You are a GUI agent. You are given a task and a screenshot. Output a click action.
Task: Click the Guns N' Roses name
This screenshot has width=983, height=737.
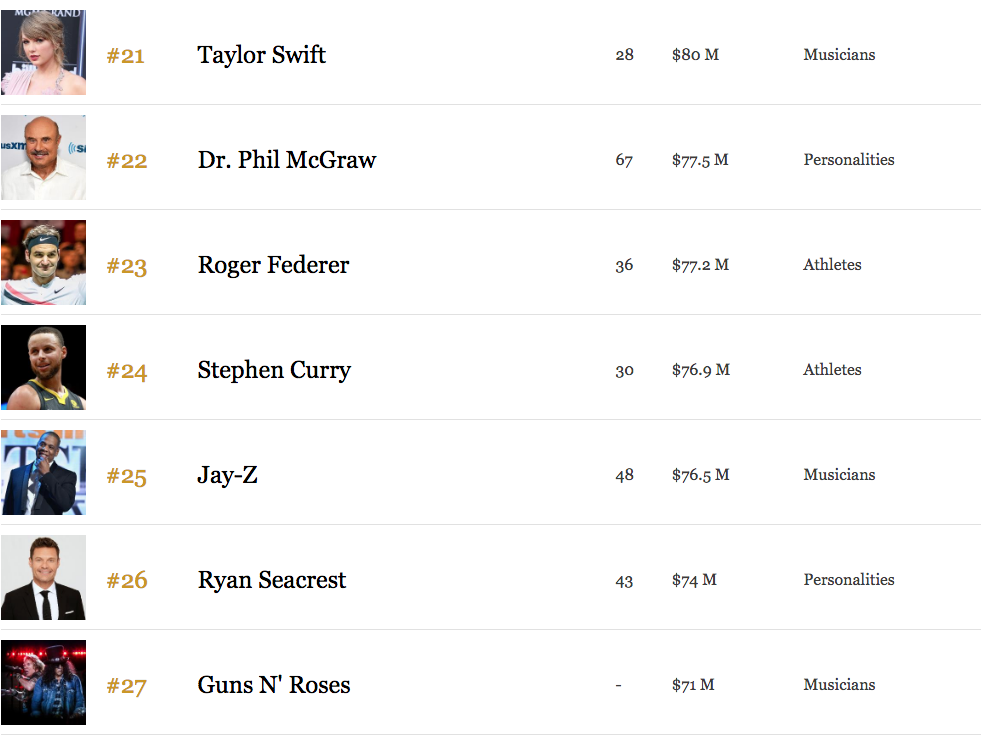pyautogui.click(x=274, y=685)
